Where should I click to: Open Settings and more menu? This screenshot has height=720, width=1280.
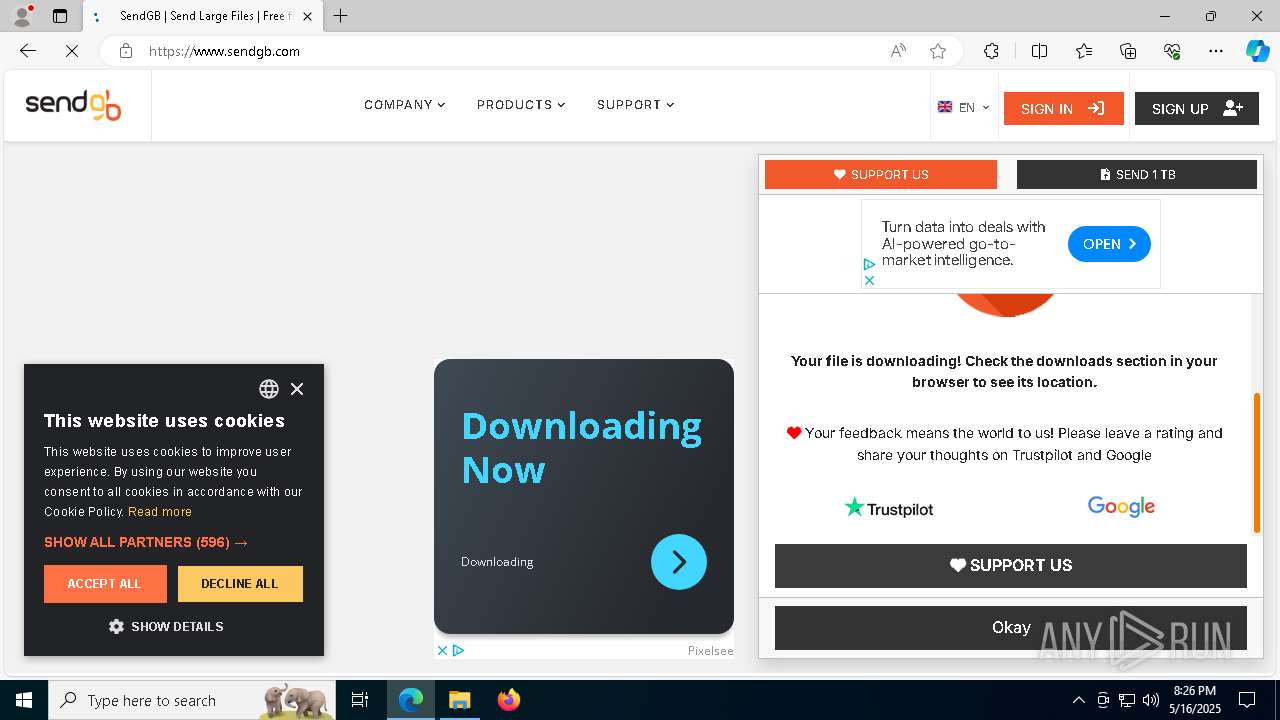click(x=1216, y=51)
